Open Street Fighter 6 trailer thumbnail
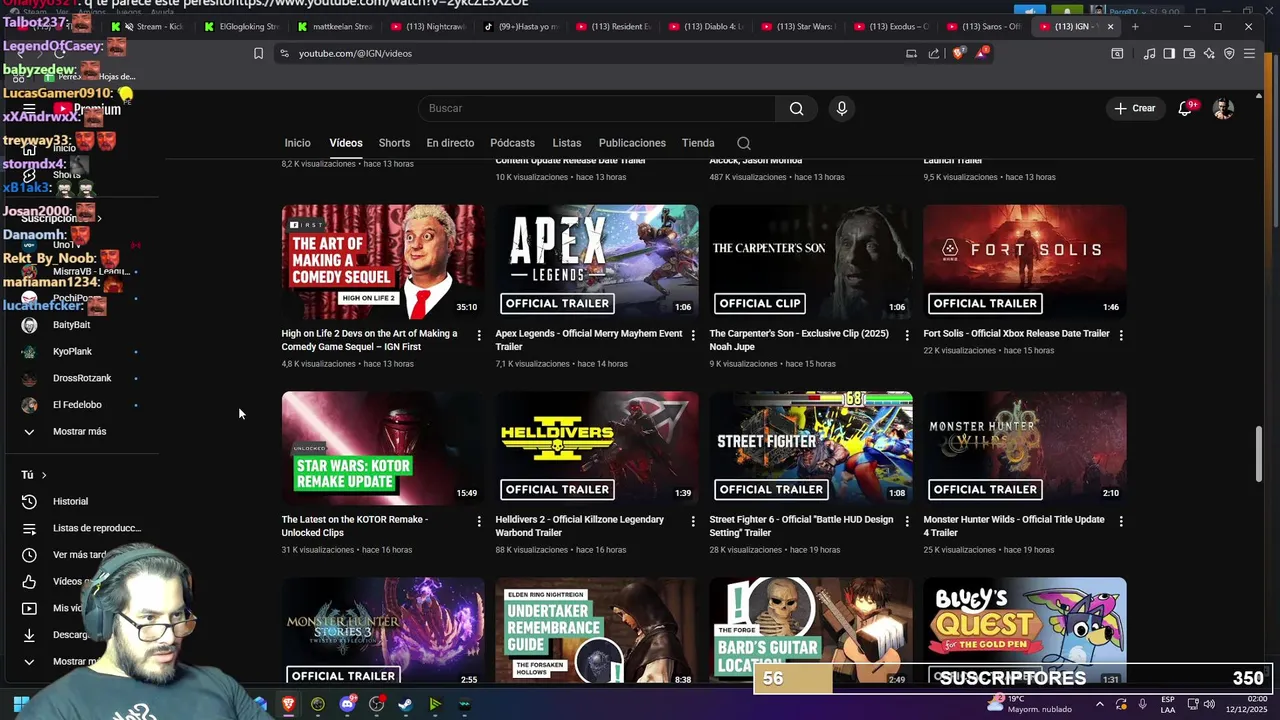Image resolution: width=1280 pixels, height=720 pixels. [811, 448]
